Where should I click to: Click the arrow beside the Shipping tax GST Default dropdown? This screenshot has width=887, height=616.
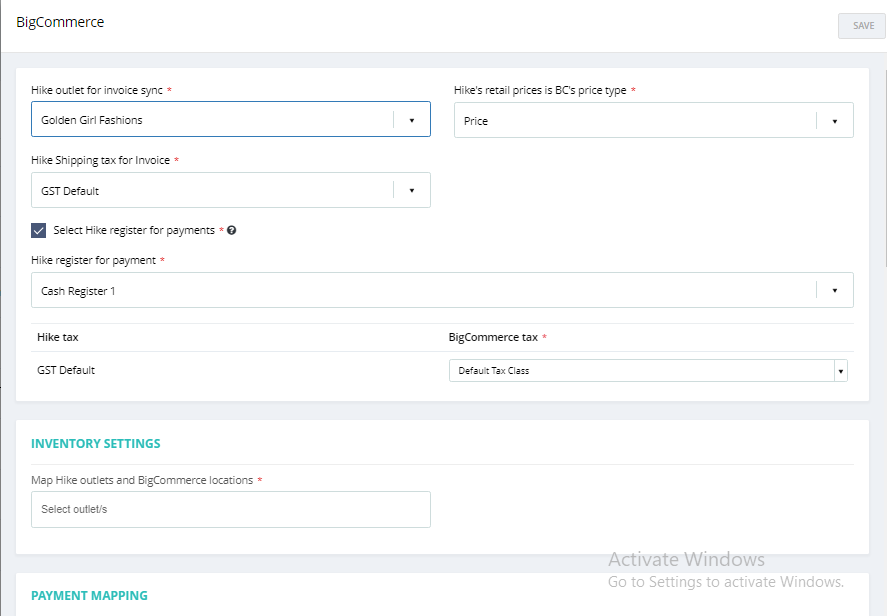coord(412,191)
